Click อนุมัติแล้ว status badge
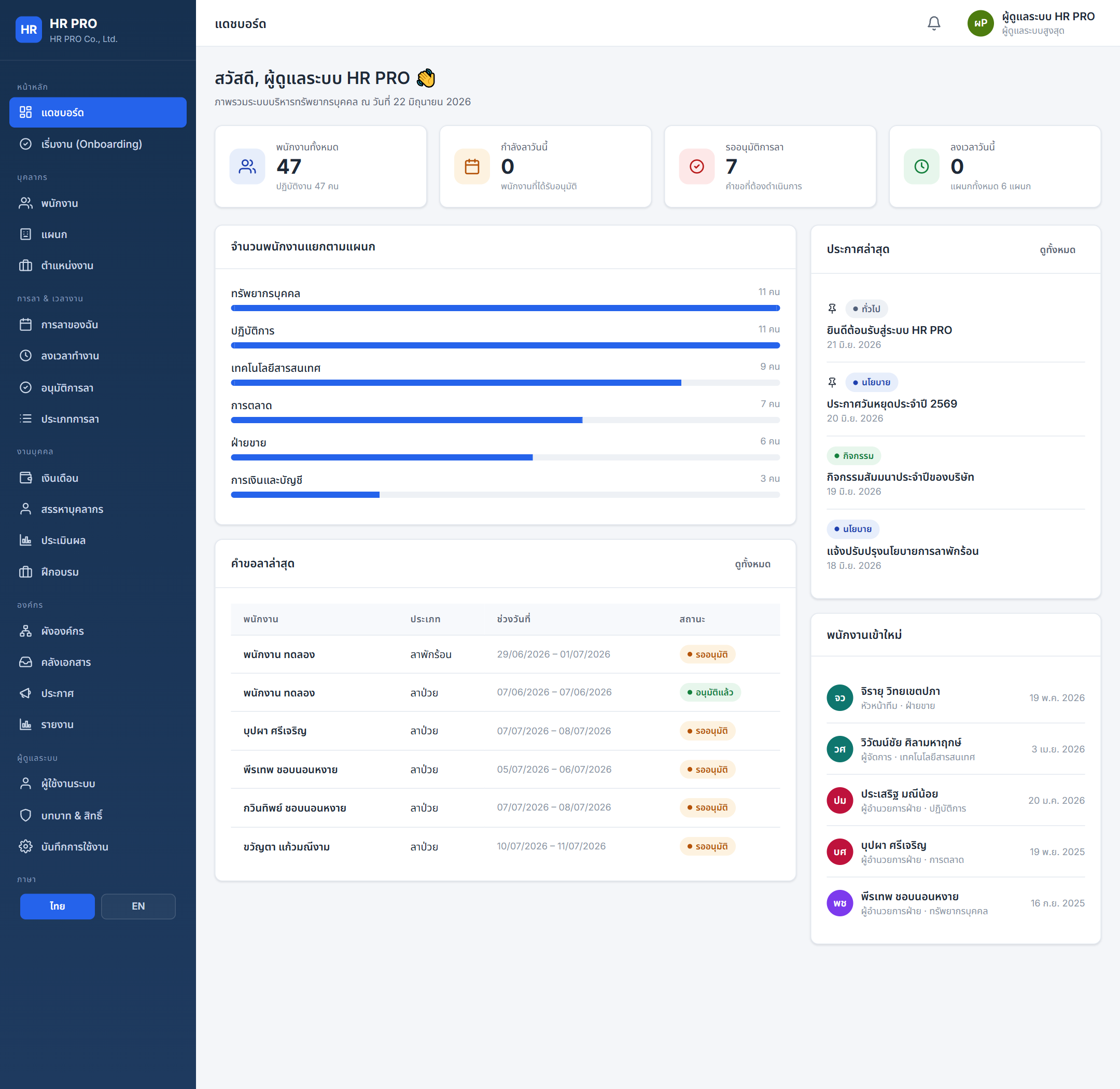The image size is (1120, 1089). click(710, 692)
